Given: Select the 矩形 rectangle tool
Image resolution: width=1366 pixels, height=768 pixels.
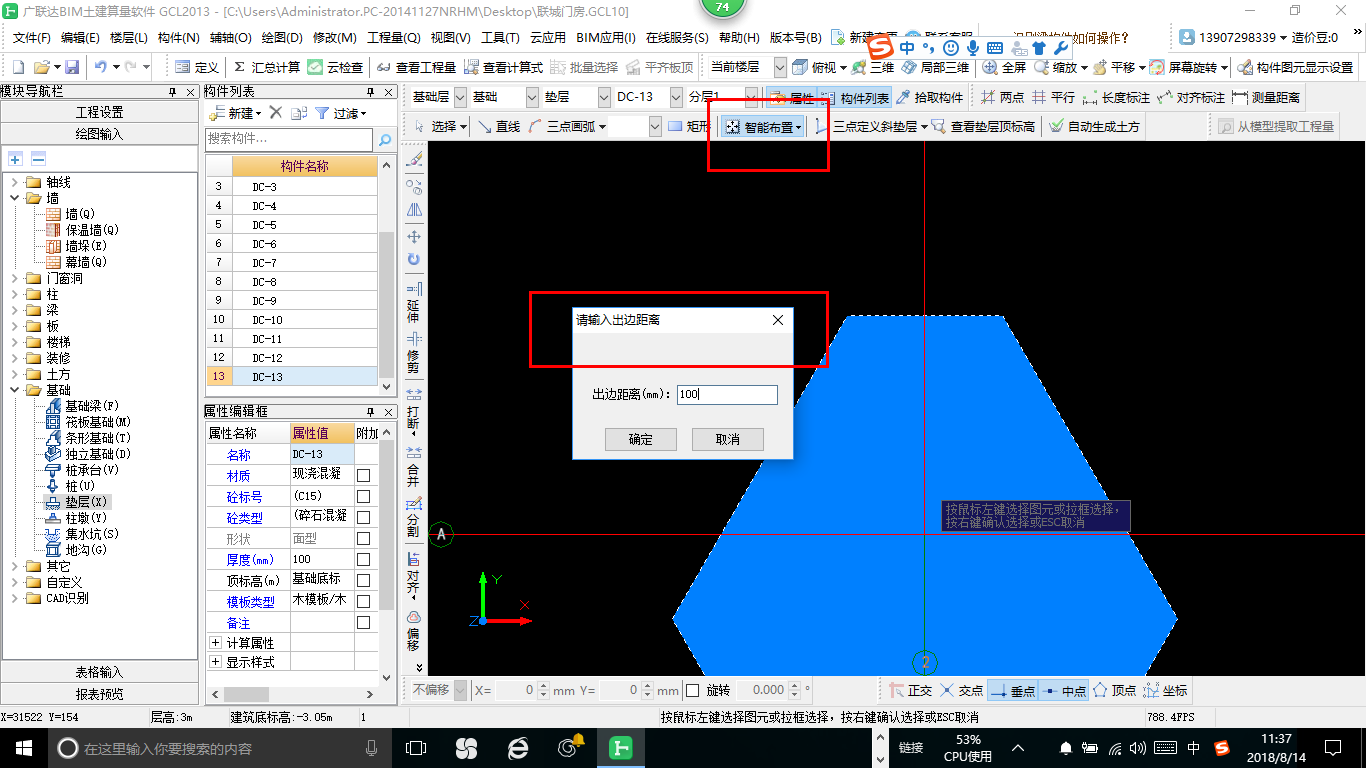Looking at the screenshot, I should pyautogui.click(x=688, y=126).
